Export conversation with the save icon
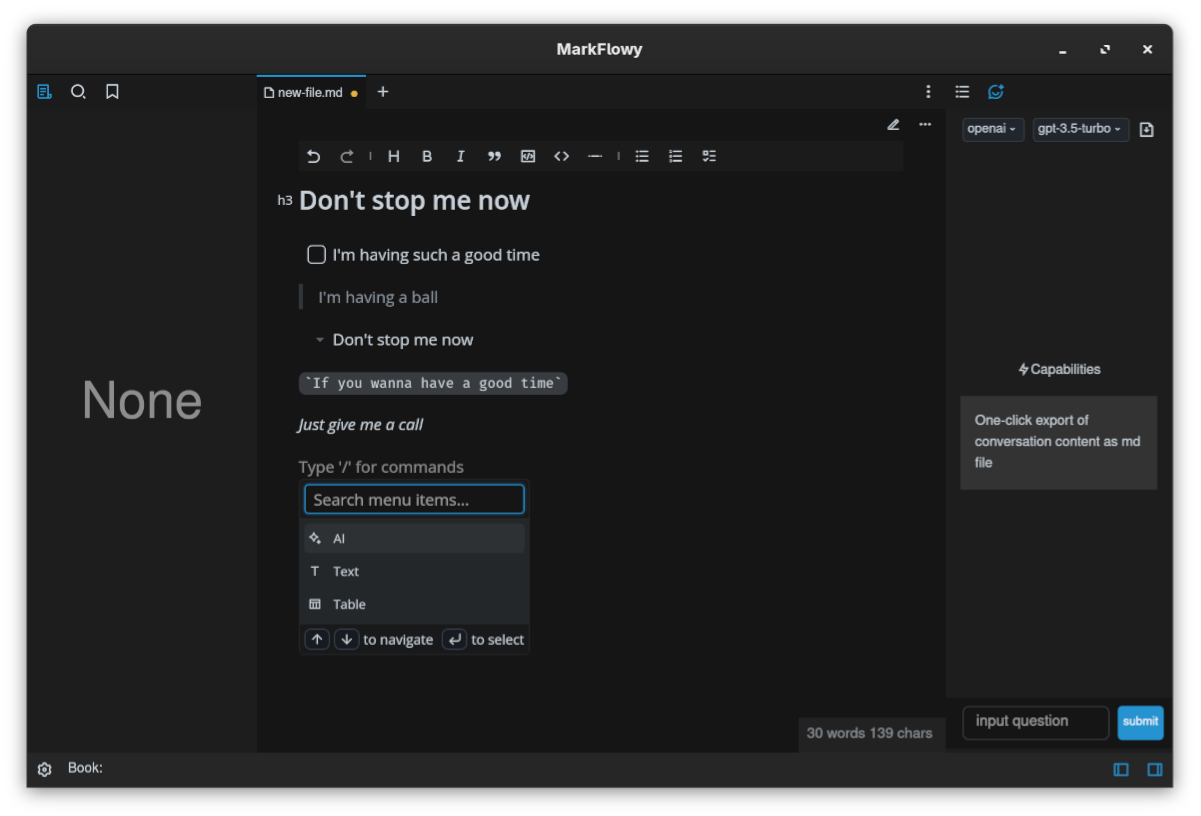This screenshot has height=816, width=1201. (x=1146, y=130)
